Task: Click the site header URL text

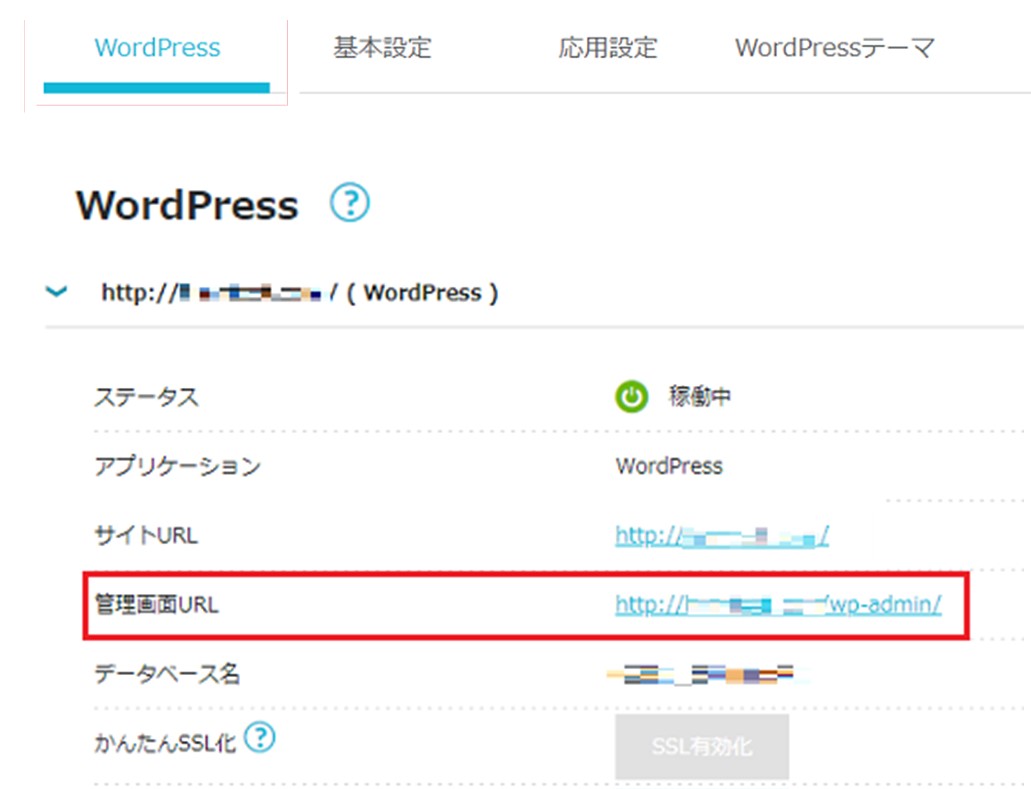Action: 300,293
